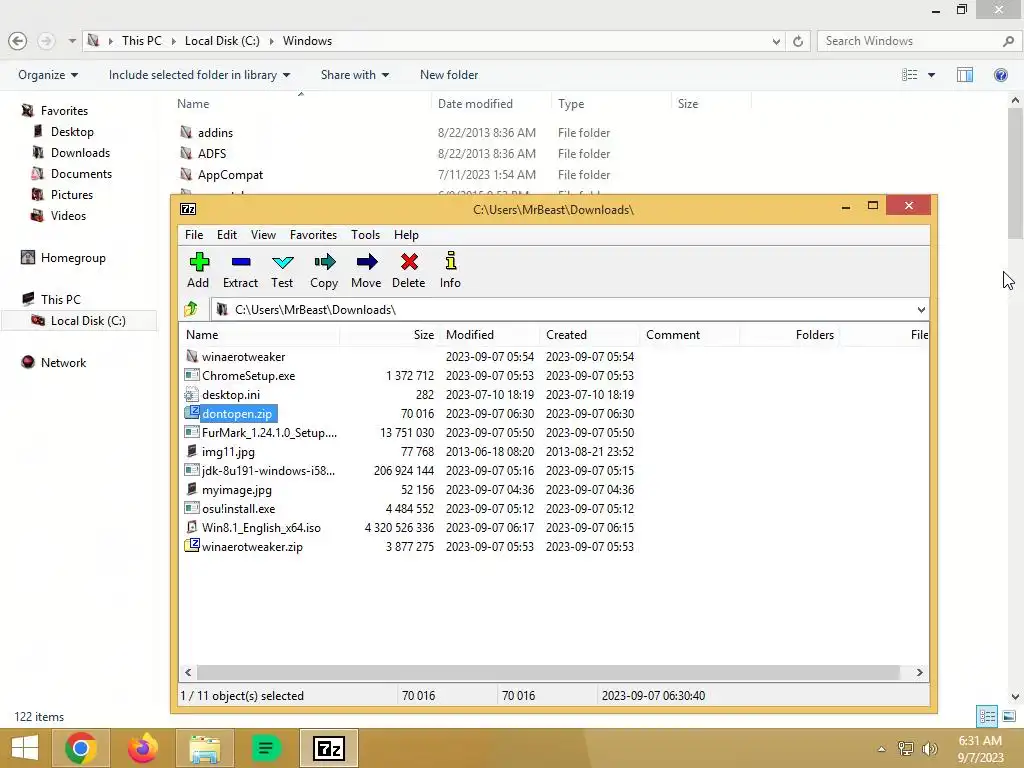Image resolution: width=1024 pixels, height=768 pixels.
Task: Select Network in the navigation pane
Action: coord(63,363)
